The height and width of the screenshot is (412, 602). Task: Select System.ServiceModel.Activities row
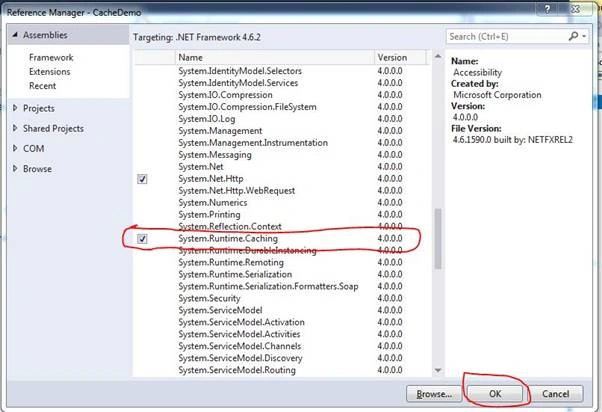tap(281, 334)
